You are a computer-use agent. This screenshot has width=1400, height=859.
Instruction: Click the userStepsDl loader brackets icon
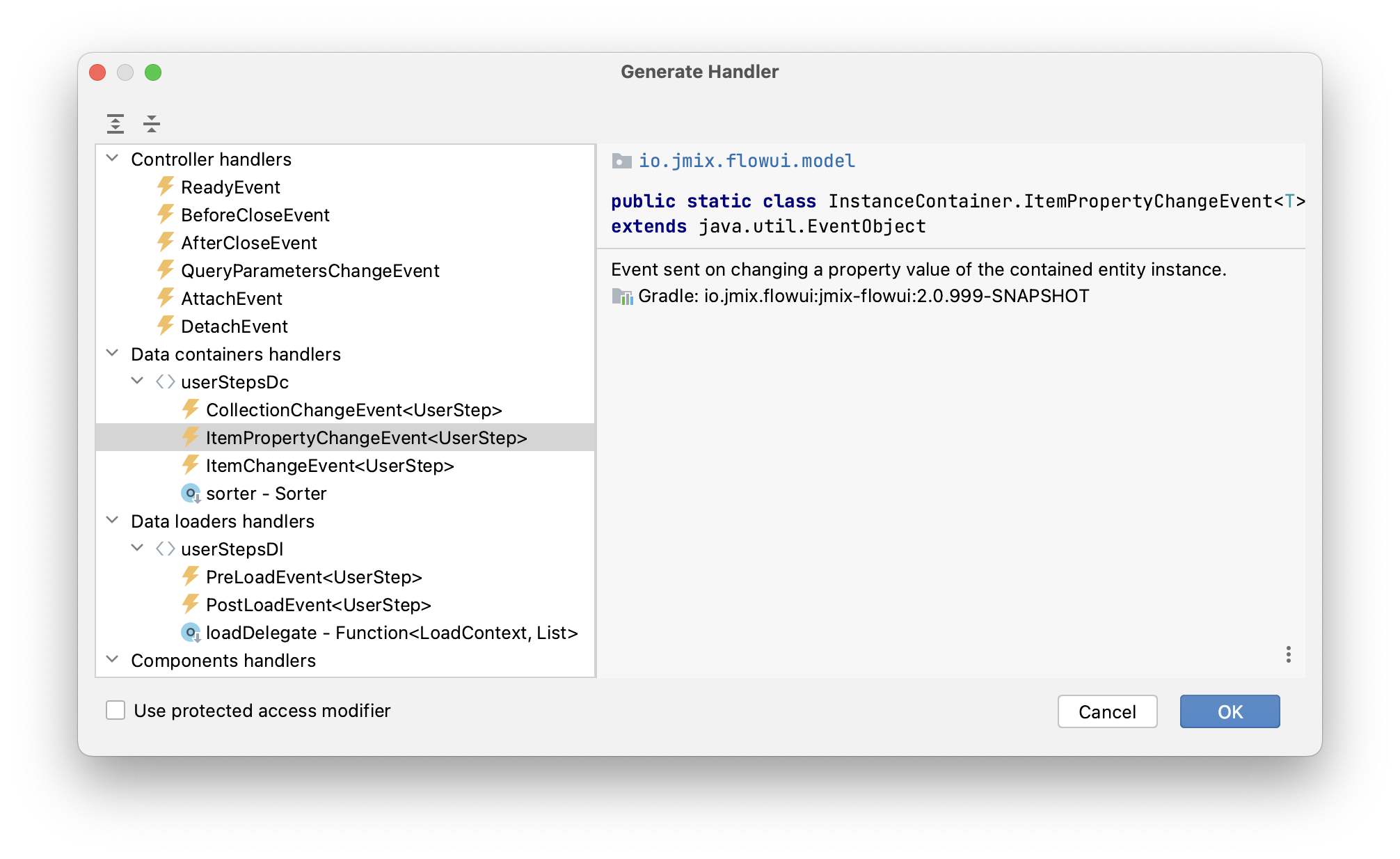pos(165,549)
